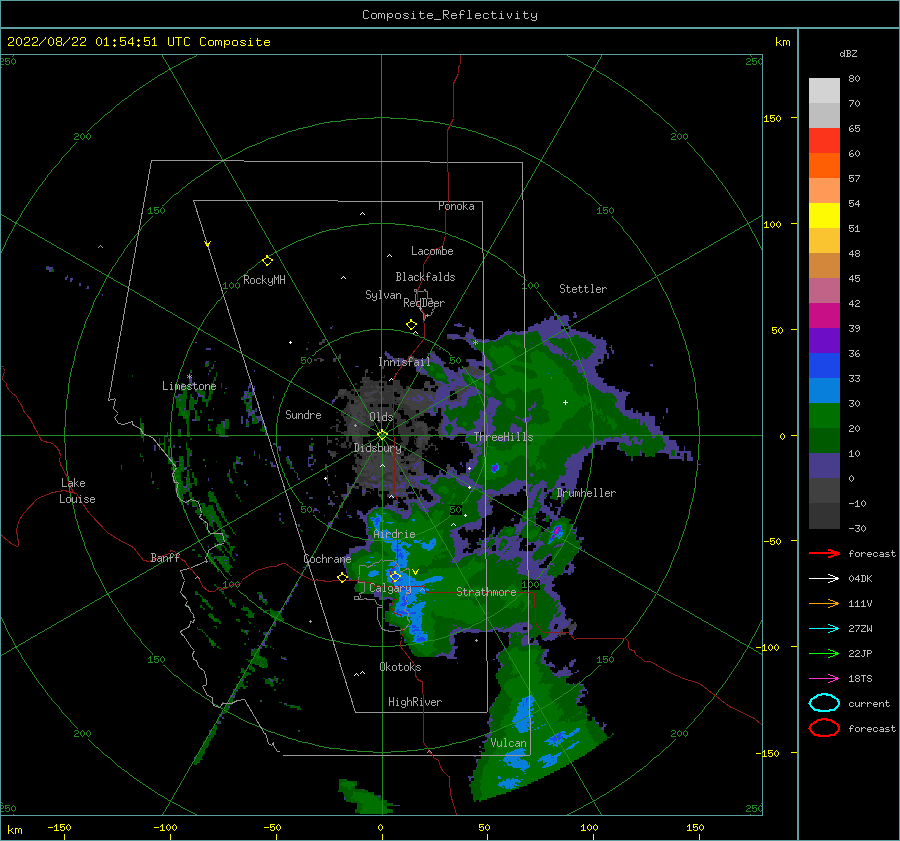Click the Limestone label

pyautogui.click(x=189, y=386)
